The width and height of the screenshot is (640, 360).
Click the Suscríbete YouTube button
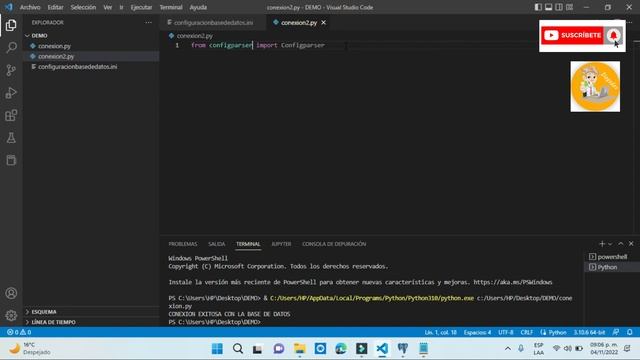coord(572,36)
